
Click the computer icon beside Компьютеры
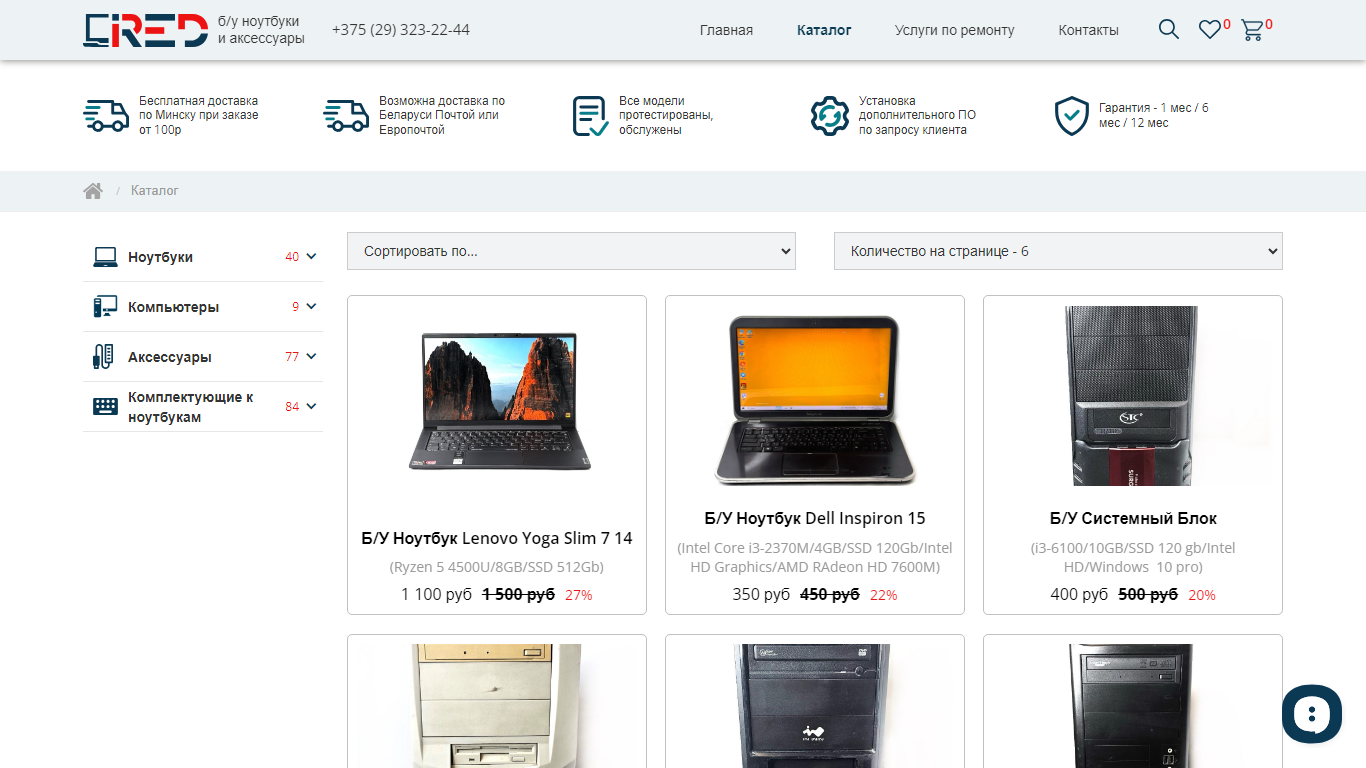[x=105, y=307]
